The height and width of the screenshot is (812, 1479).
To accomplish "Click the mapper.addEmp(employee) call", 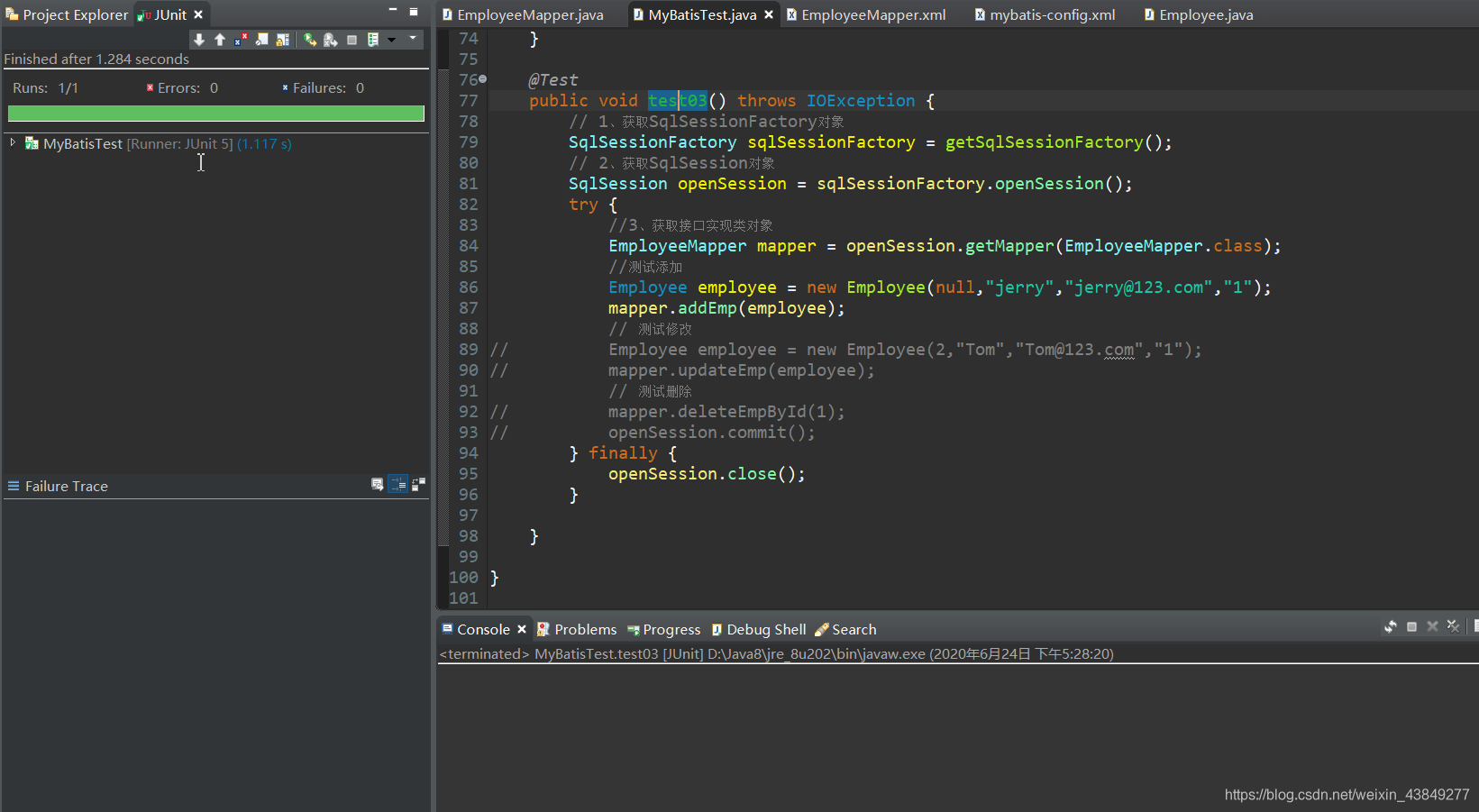I will (x=726, y=308).
